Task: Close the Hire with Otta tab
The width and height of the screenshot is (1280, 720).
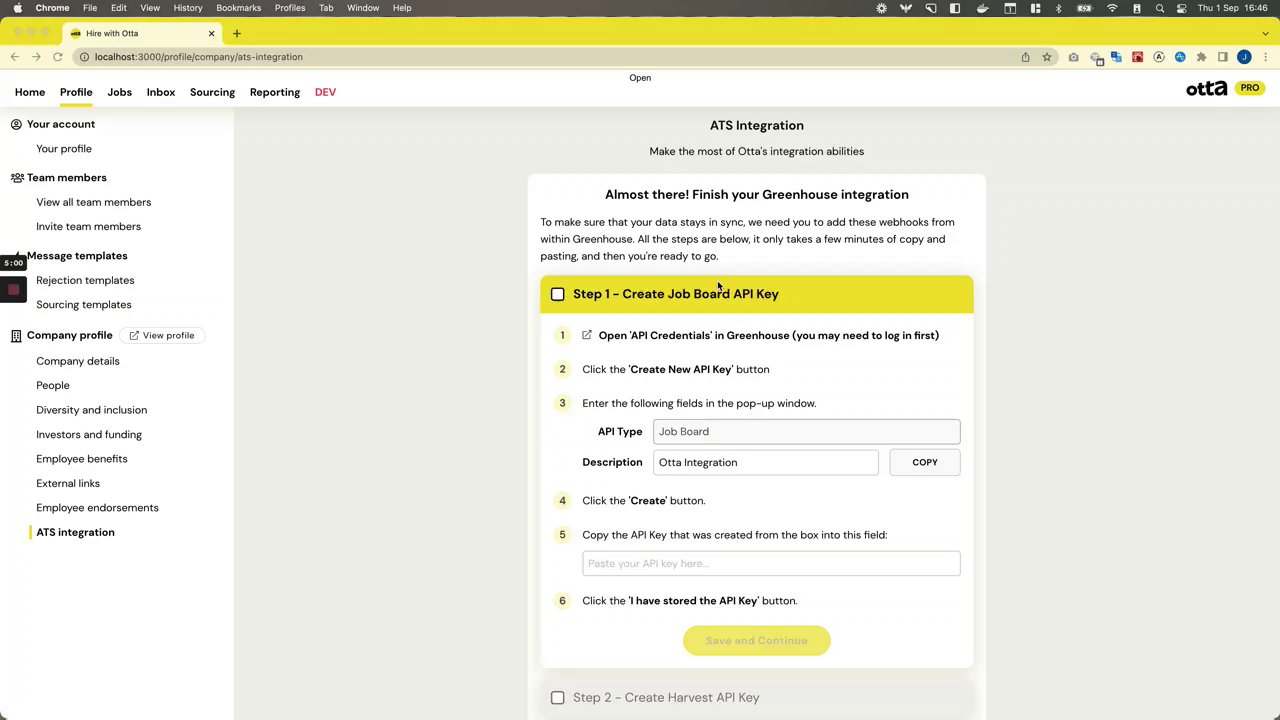Action: [x=211, y=33]
